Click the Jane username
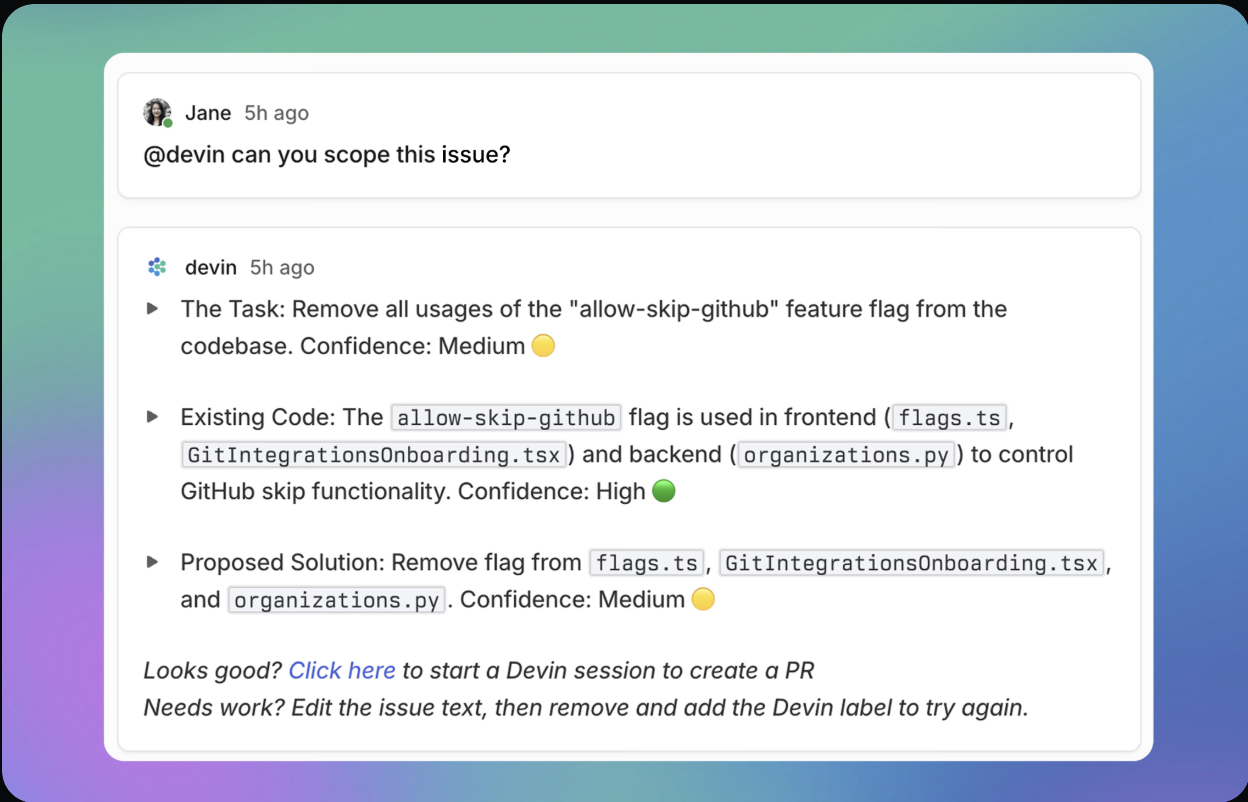 click(208, 113)
